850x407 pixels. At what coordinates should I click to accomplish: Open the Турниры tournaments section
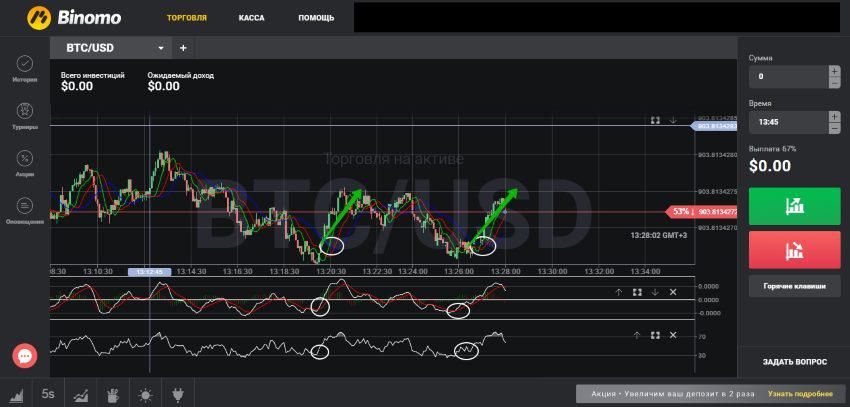[25, 116]
